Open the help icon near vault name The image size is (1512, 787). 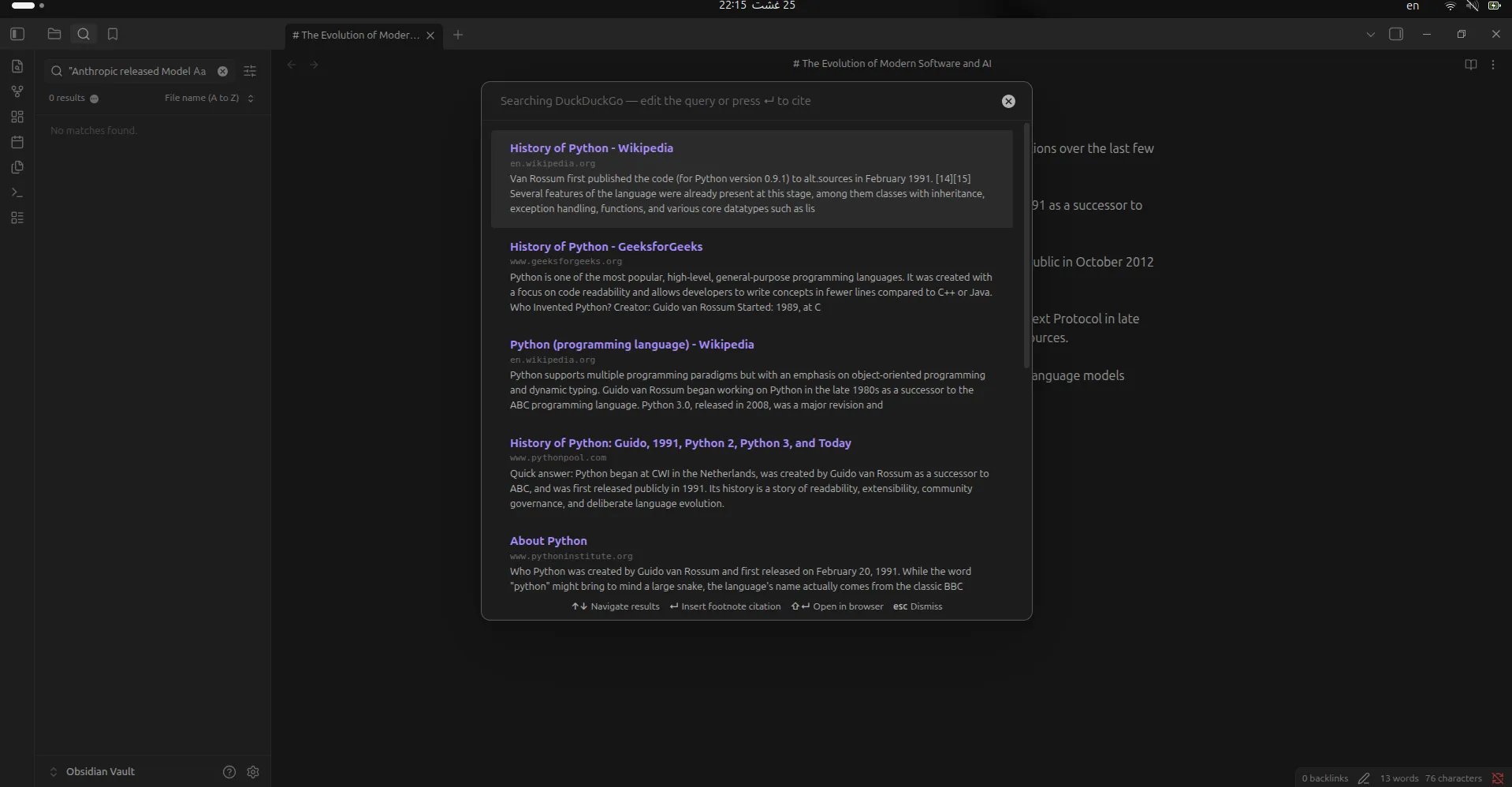(229, 772)
